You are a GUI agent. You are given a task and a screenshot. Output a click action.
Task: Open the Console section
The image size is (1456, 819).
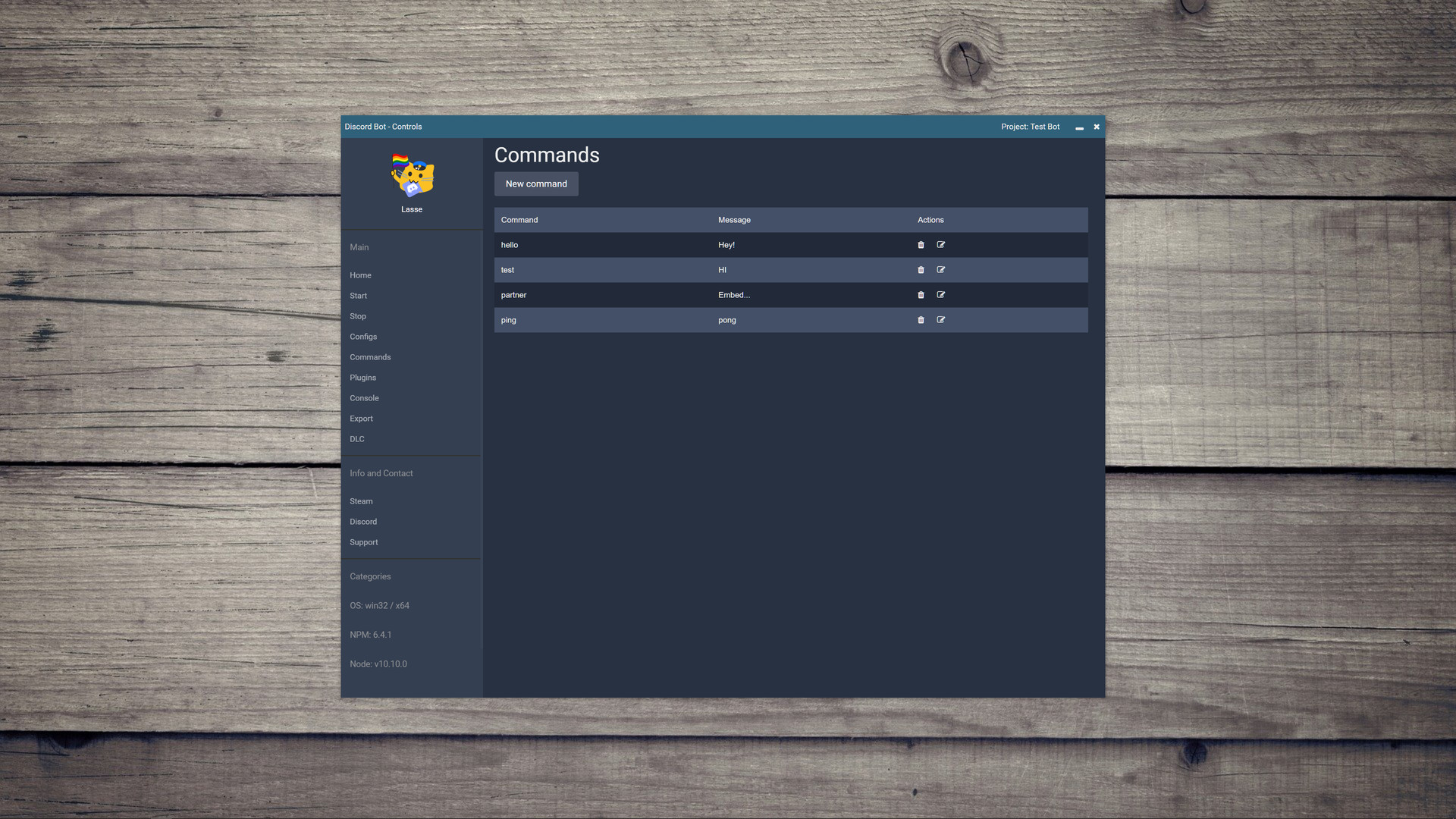(x=364, y=398)
